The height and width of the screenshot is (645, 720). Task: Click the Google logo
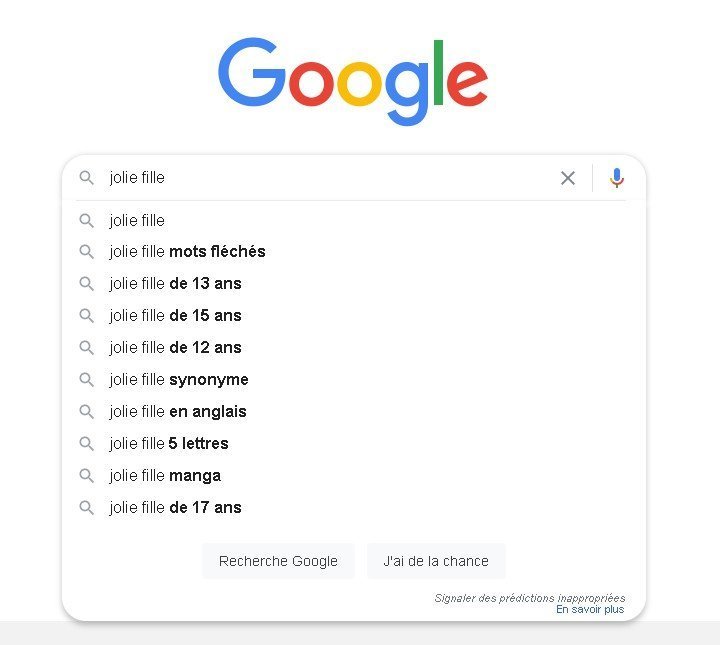[x=353, y=80]
